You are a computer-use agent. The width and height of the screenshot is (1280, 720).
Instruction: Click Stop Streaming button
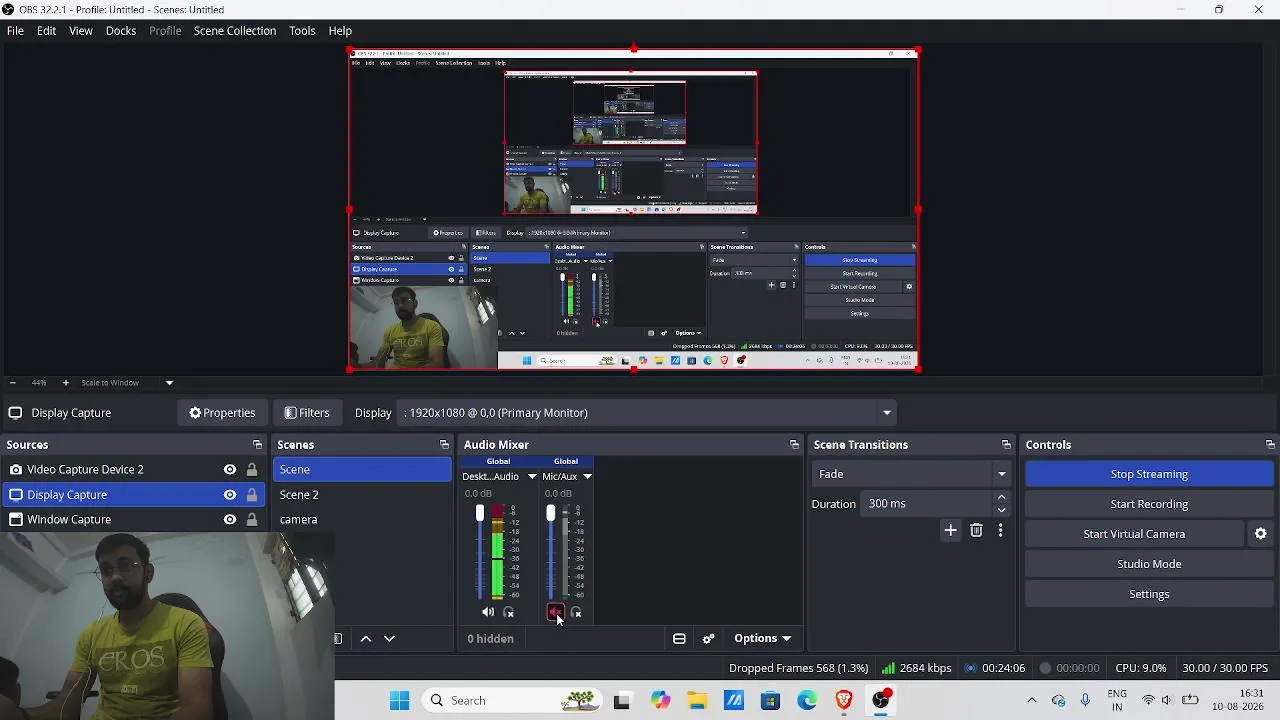1149,474
